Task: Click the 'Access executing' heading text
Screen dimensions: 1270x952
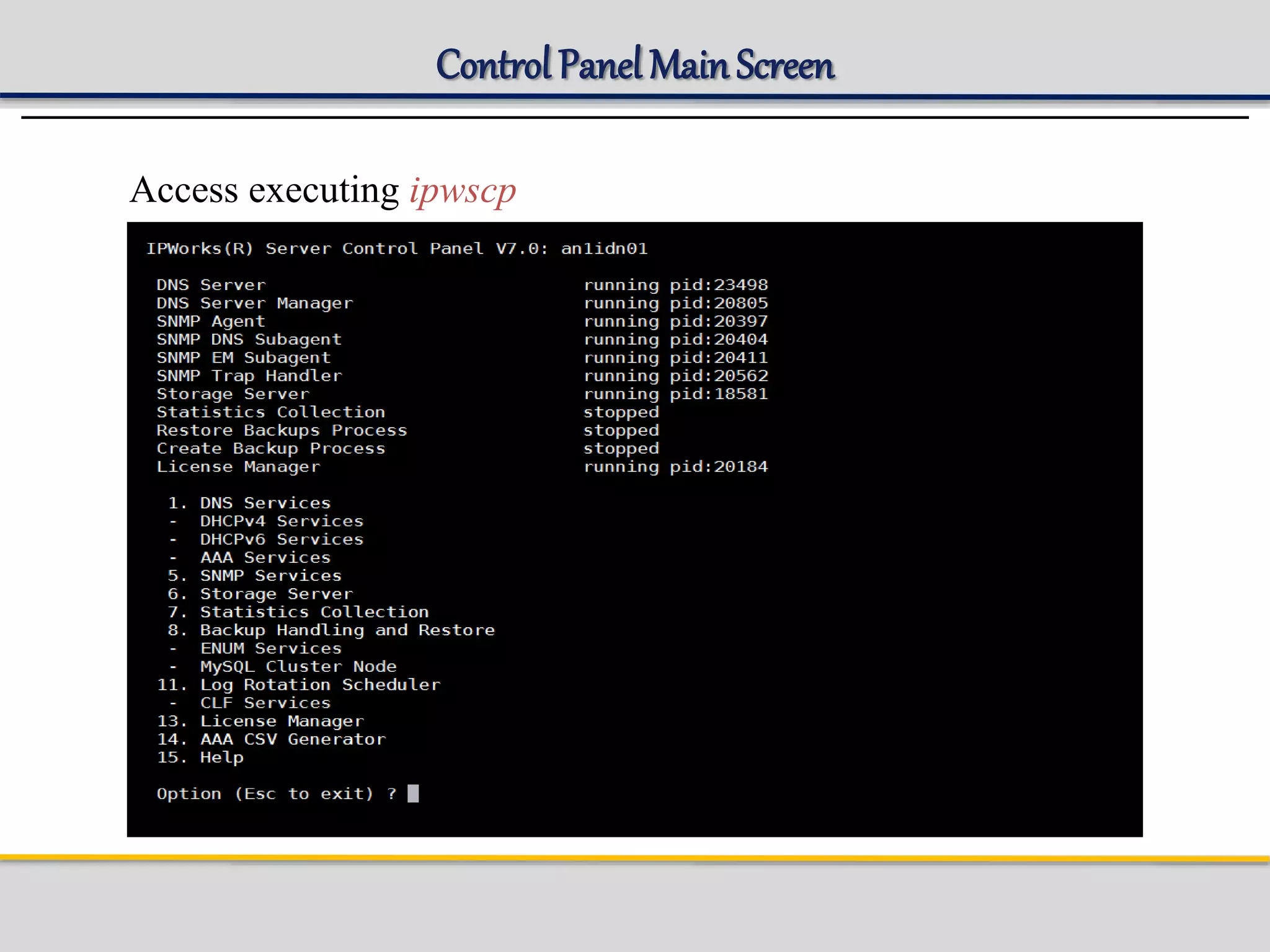Action: [x=265, y=189]
